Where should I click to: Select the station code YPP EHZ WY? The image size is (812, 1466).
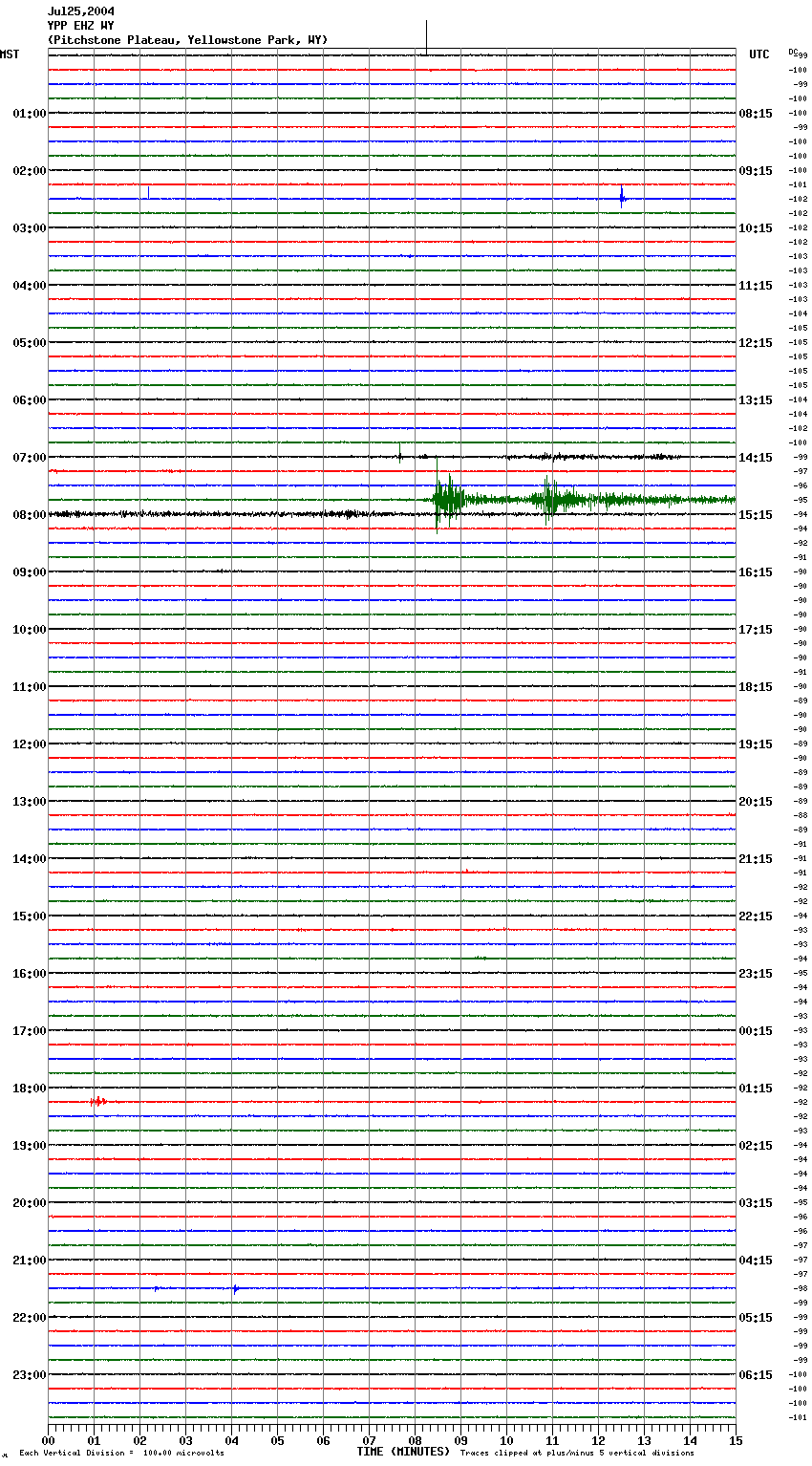coord(81,26)
